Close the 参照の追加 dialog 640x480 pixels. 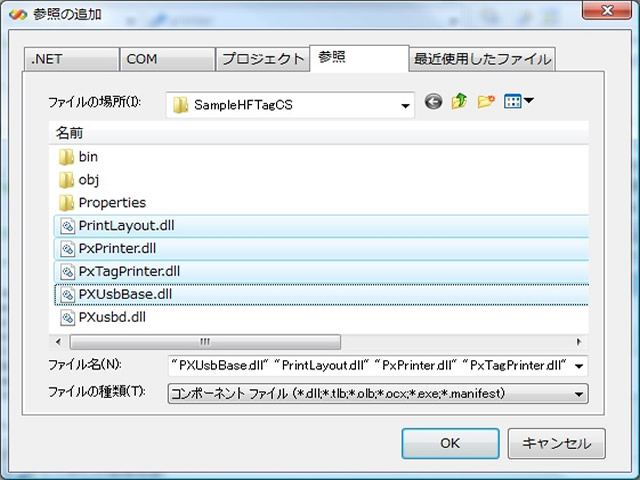click(x=607, y=10)
